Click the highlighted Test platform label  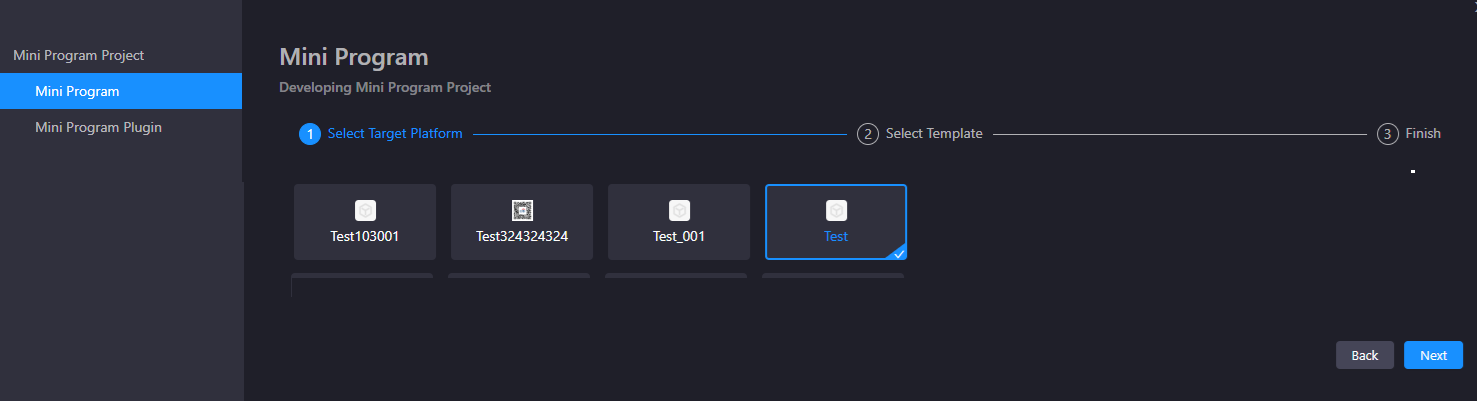[x=836, y=237]
